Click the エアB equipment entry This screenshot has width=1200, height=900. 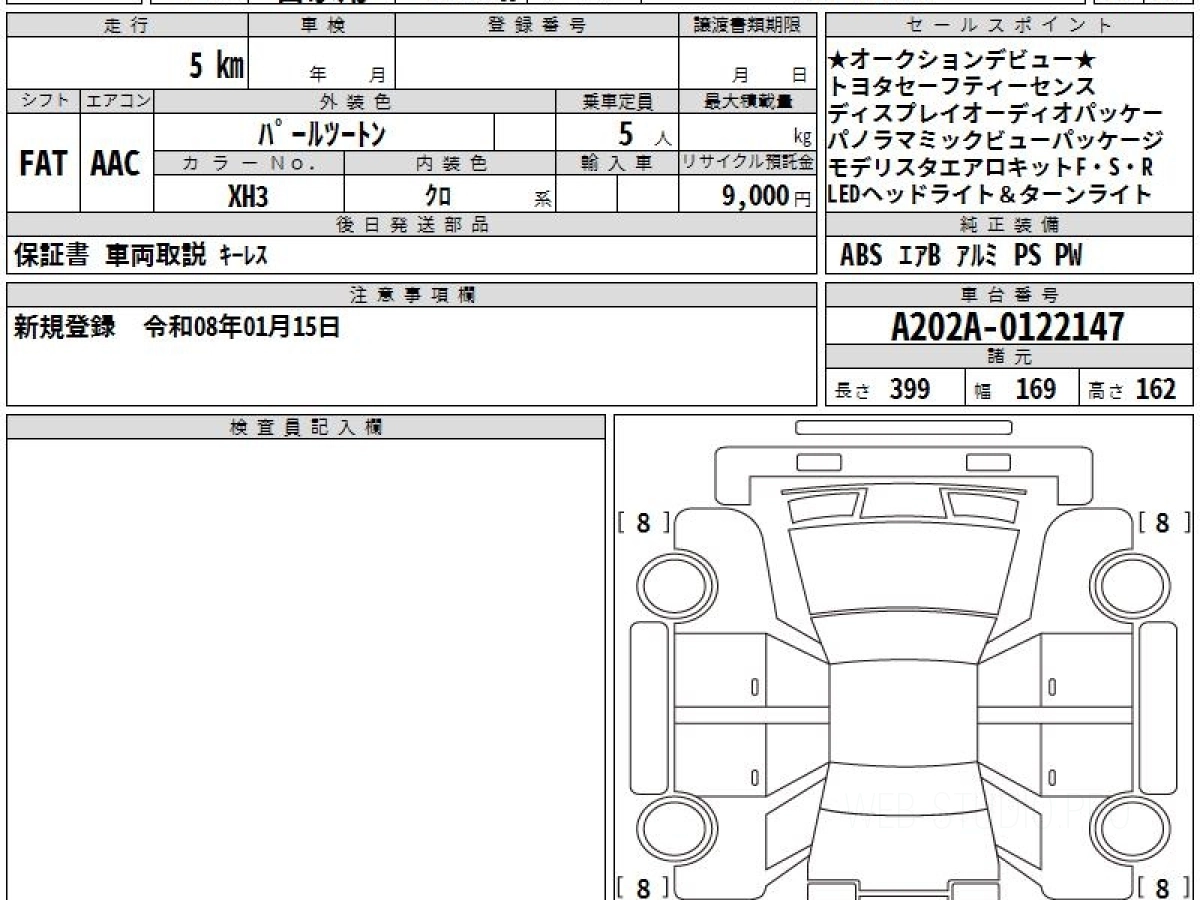pyautogui.click(x=920, y=256)
